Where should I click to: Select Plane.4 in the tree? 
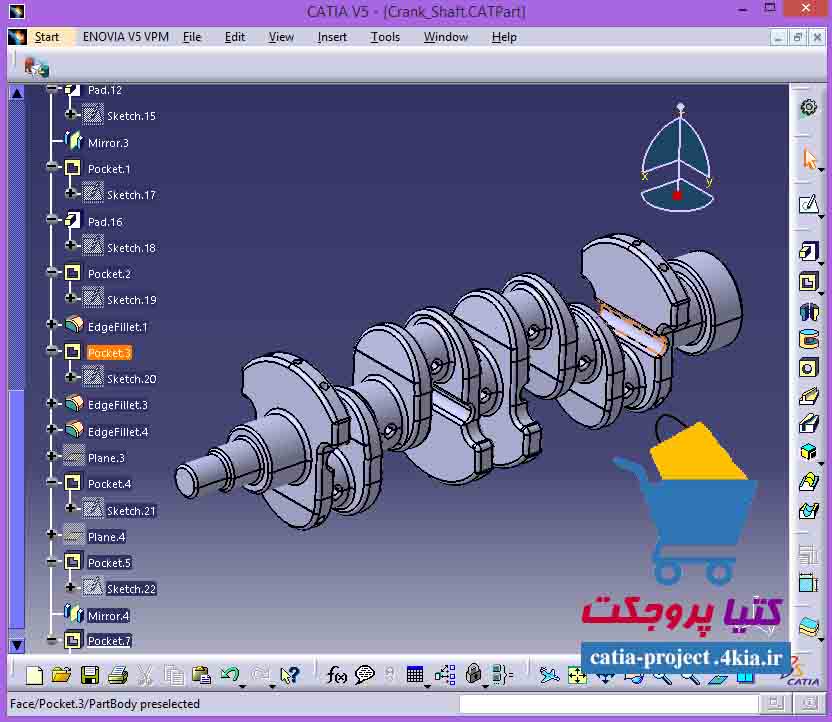tap(106, 537)
